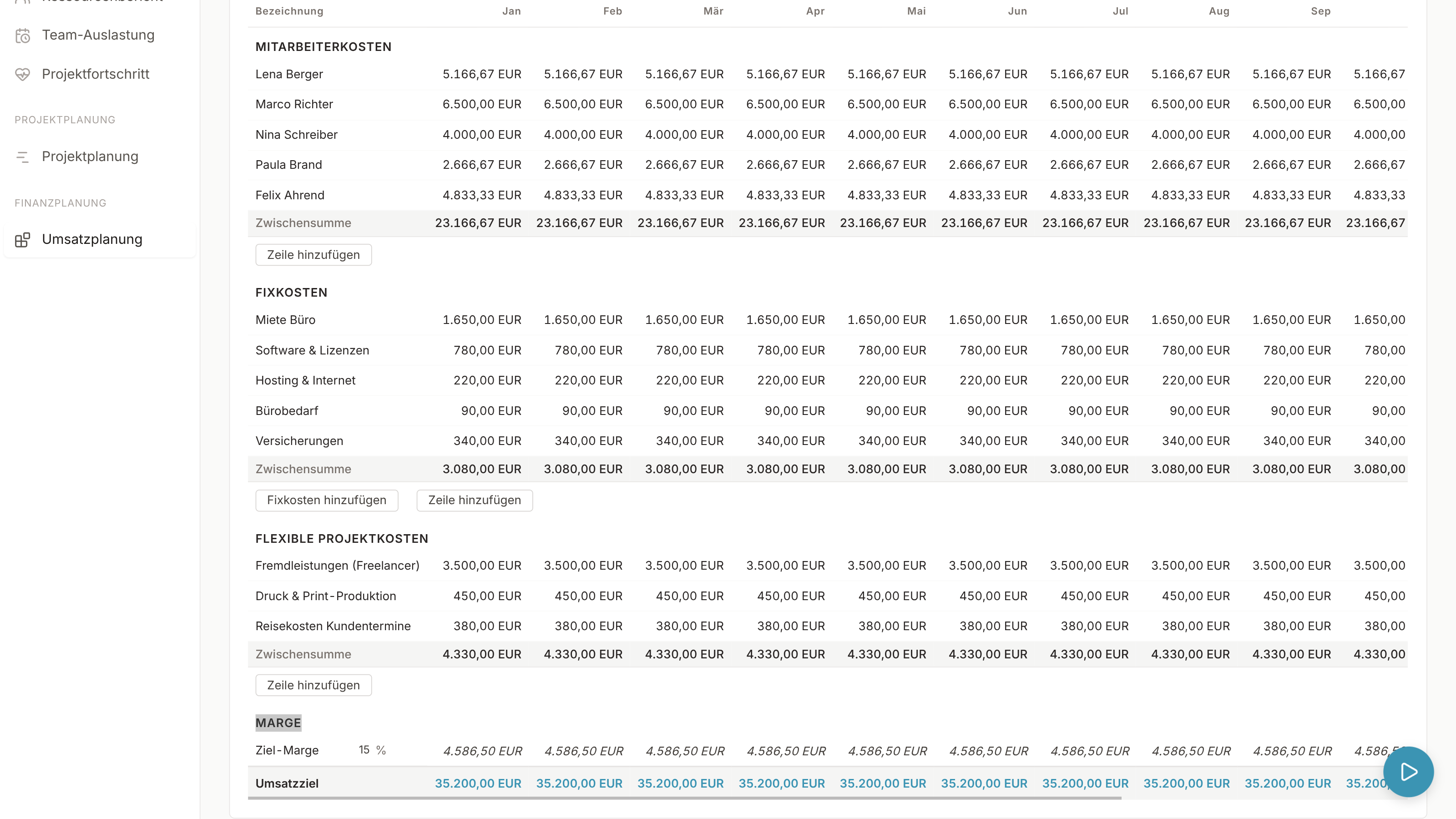This screenshot has width=1456, height=819.
Task: Select the highlighted MARGE section heading
Action: 278,723
